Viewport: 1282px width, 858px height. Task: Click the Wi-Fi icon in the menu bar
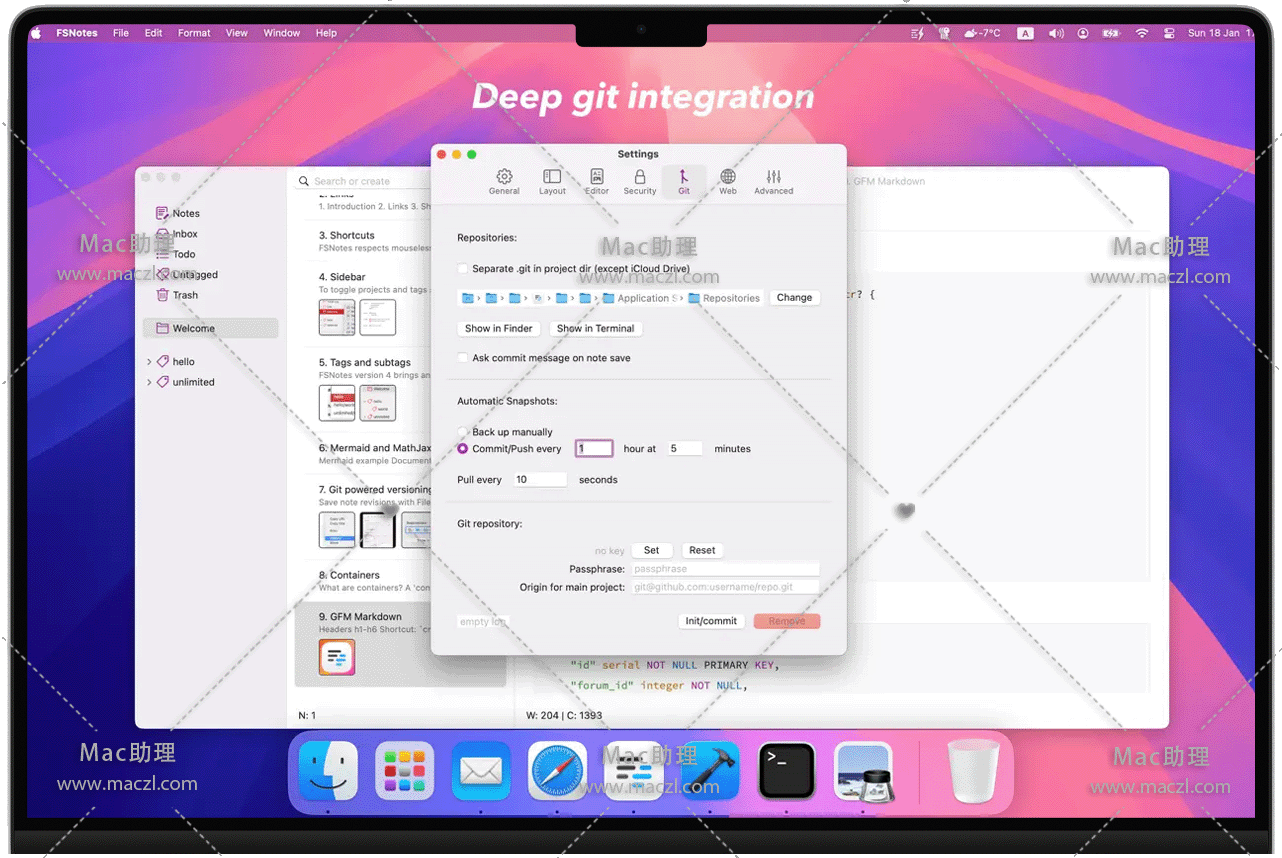click(x=1142, y=33)
